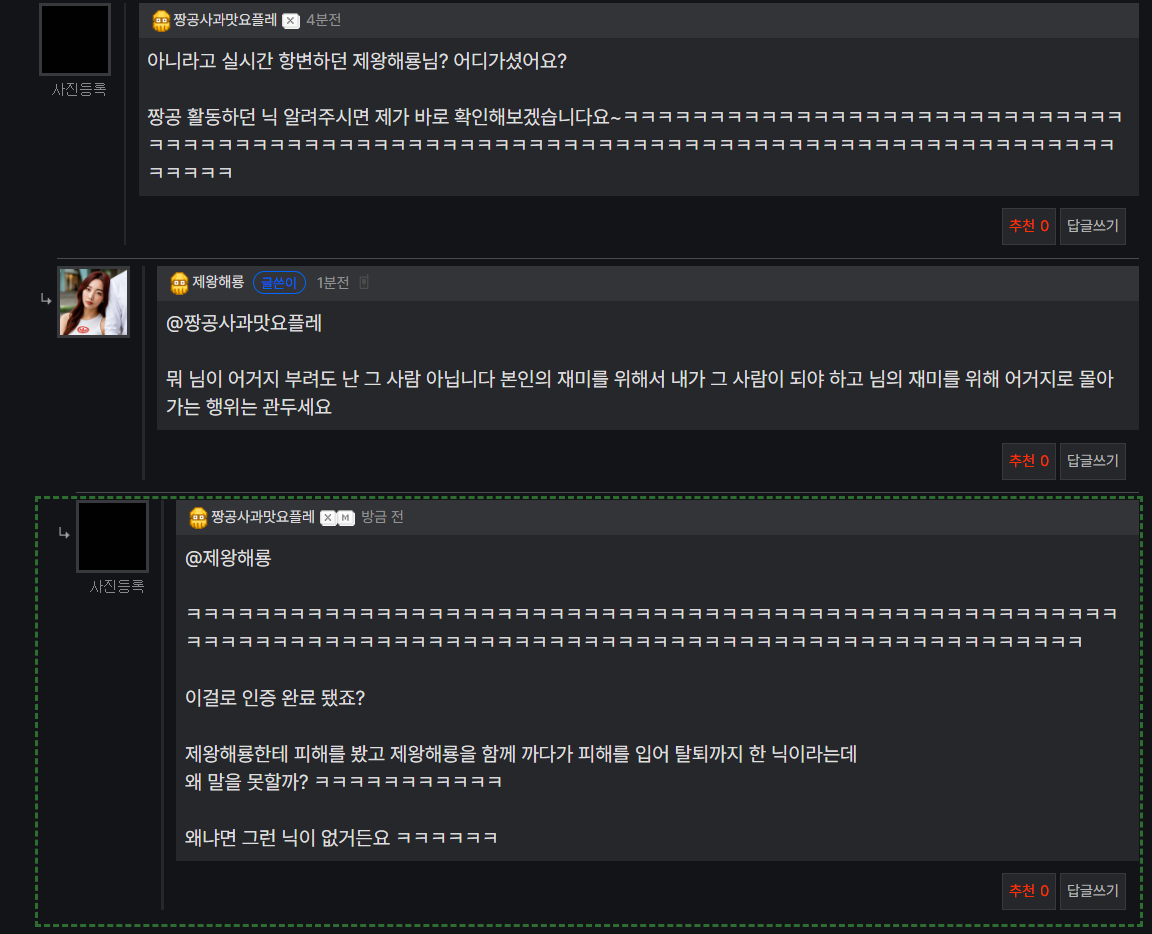Click the reply arrow beside the last comment's avatar
Image resolution: width=1152 pixels, height=934 pixels.
click(x=64, y=534)
